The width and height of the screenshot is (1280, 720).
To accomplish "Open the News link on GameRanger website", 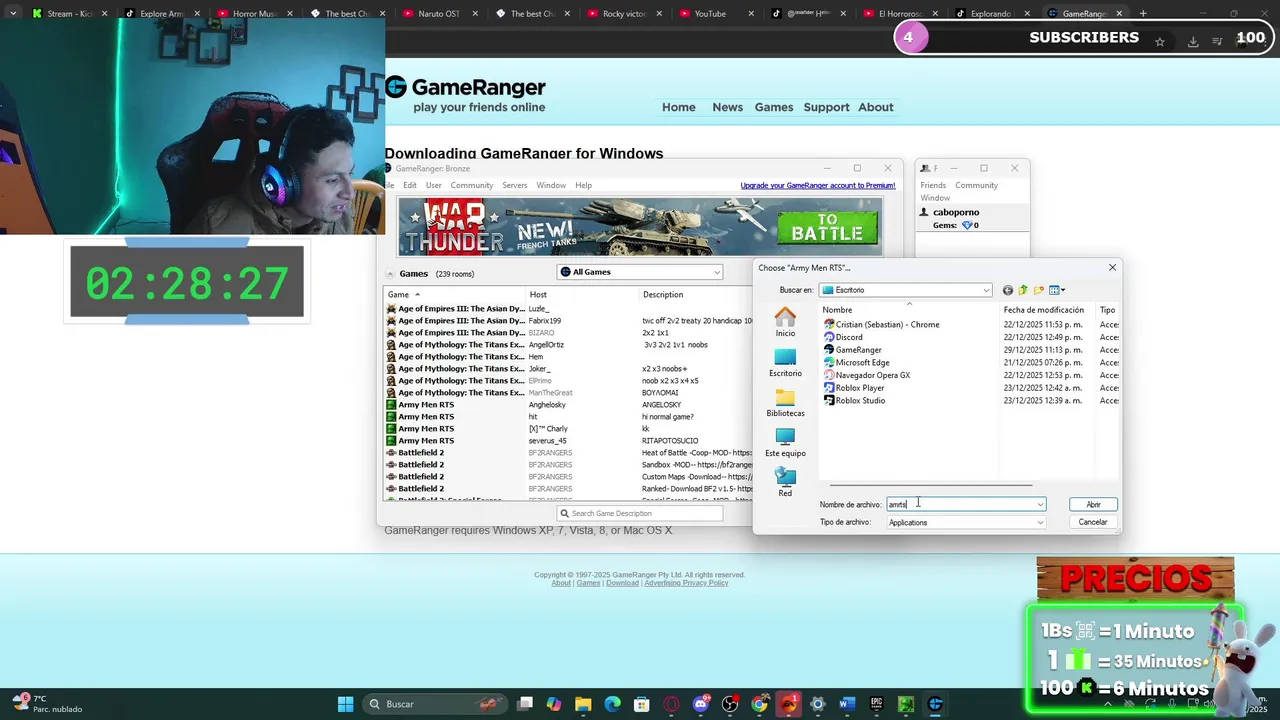I will [727, 107].
